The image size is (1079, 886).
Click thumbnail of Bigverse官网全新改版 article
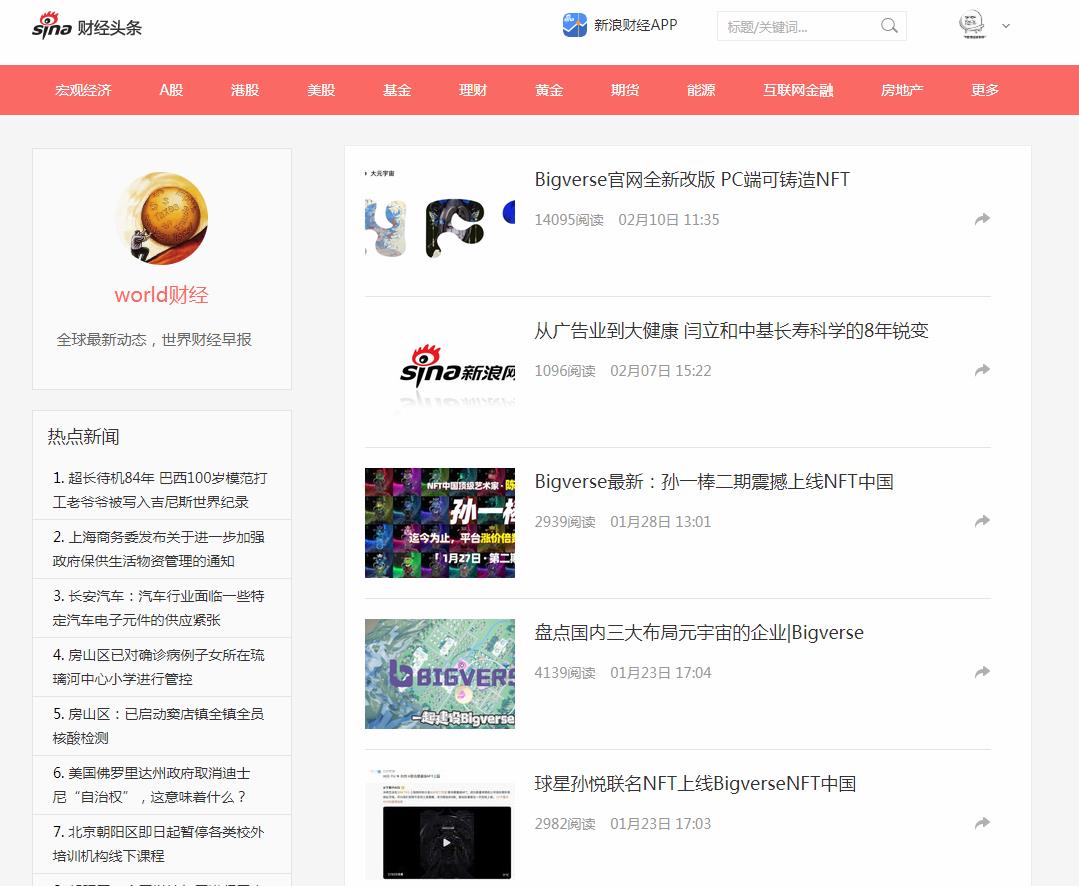click(440, 221)
